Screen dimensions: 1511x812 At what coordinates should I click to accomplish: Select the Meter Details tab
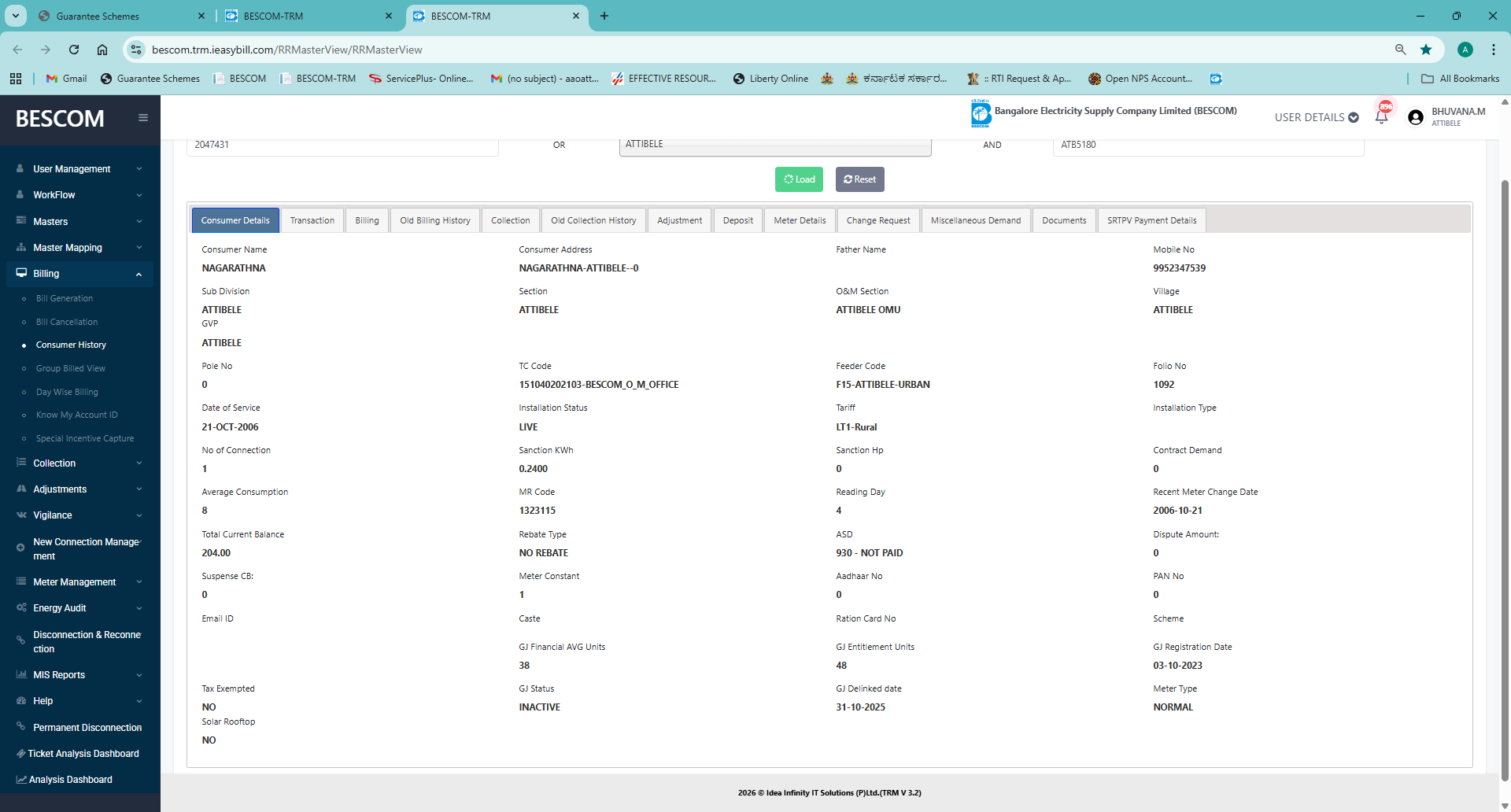pos(800,220)
